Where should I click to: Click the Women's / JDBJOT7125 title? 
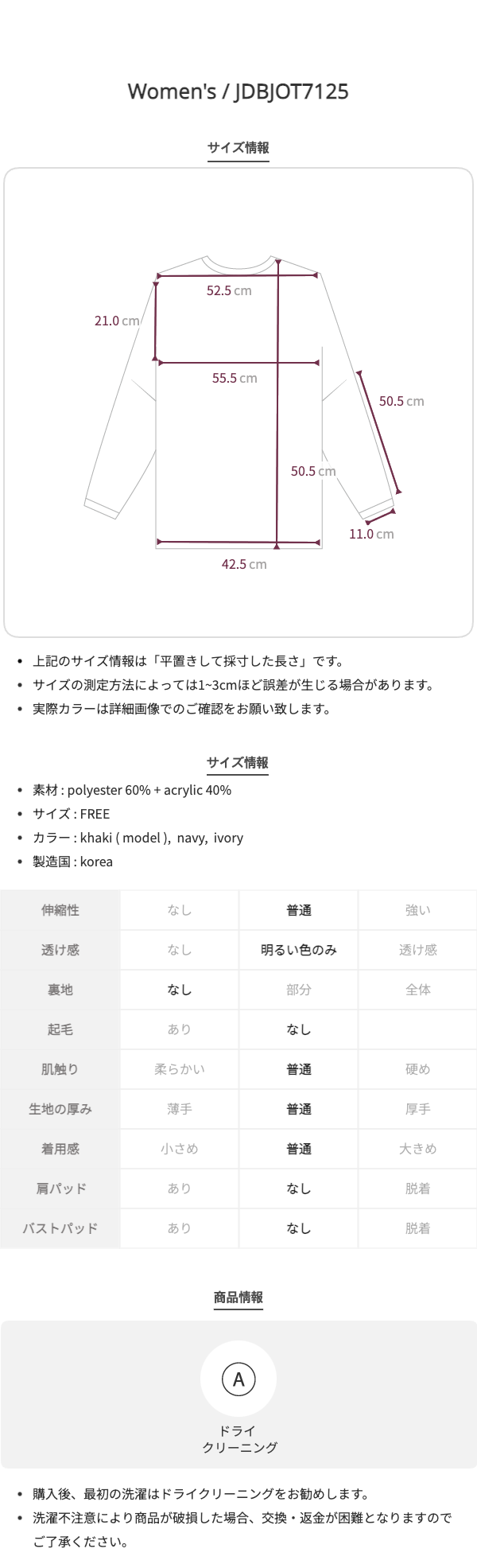pyautogui.click(x=238, y=92)
